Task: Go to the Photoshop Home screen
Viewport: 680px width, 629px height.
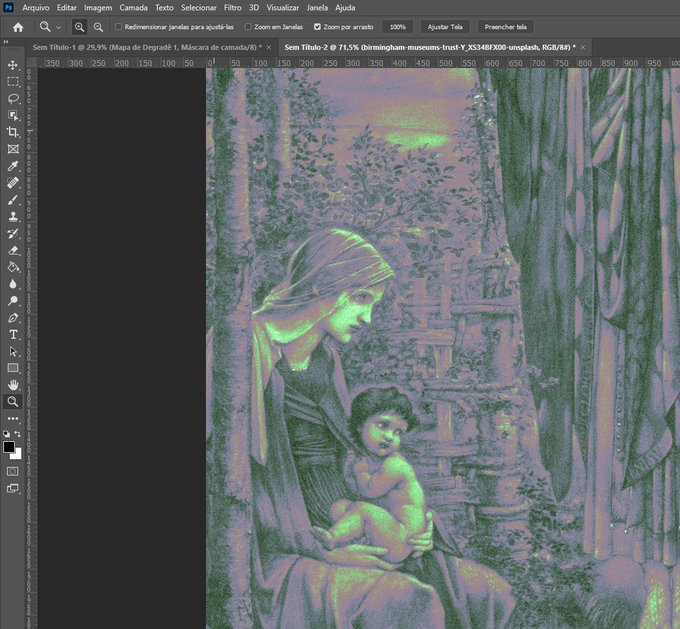Action: click(18, 27)
